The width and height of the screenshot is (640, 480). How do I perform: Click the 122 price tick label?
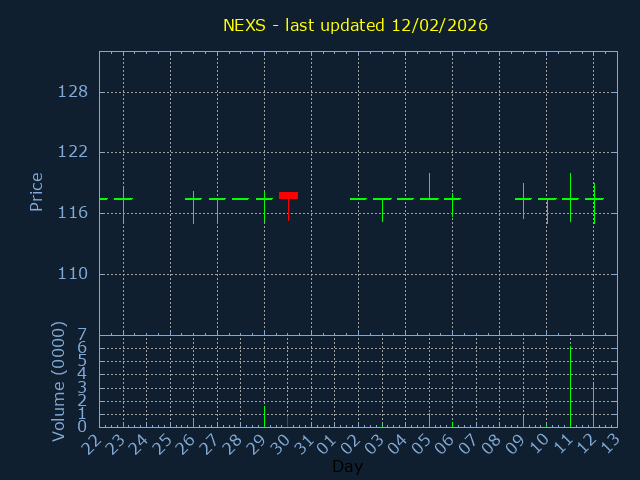click(73, 152)
